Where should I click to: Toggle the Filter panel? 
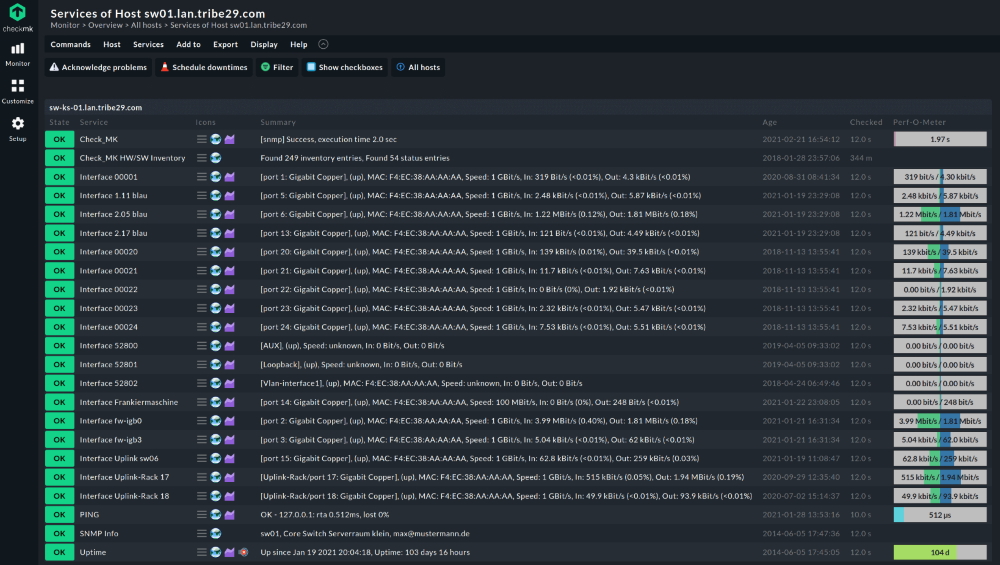pos(276,67)
